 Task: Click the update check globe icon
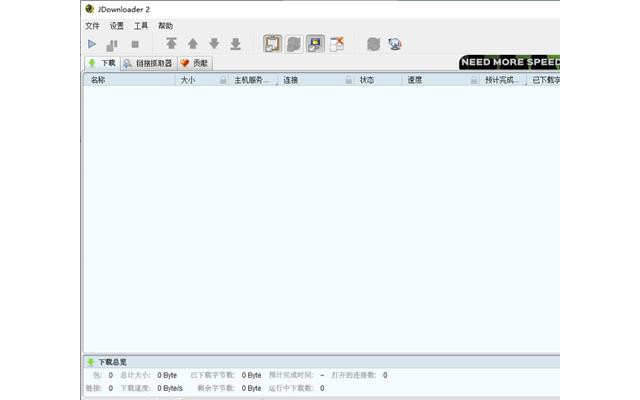(x=395, y=44)
